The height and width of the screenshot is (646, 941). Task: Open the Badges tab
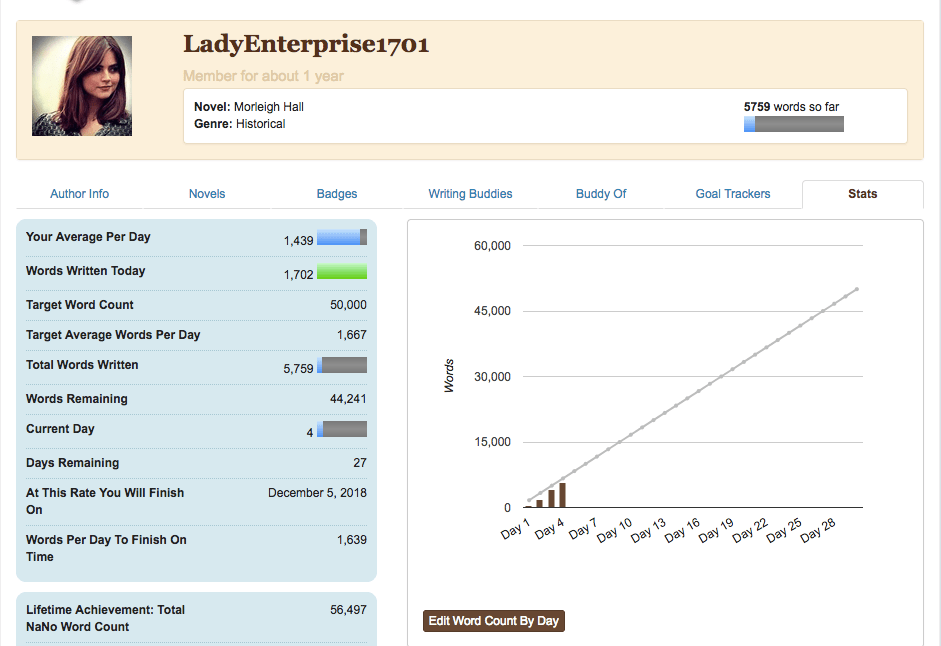337,194
